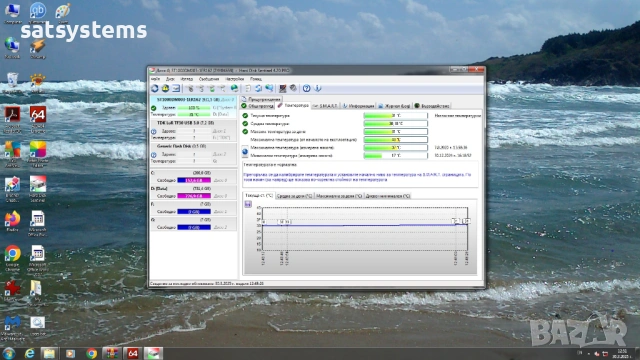Click the yellow alert toolbar icon
The image size is (640, 360).
[165, 88]
